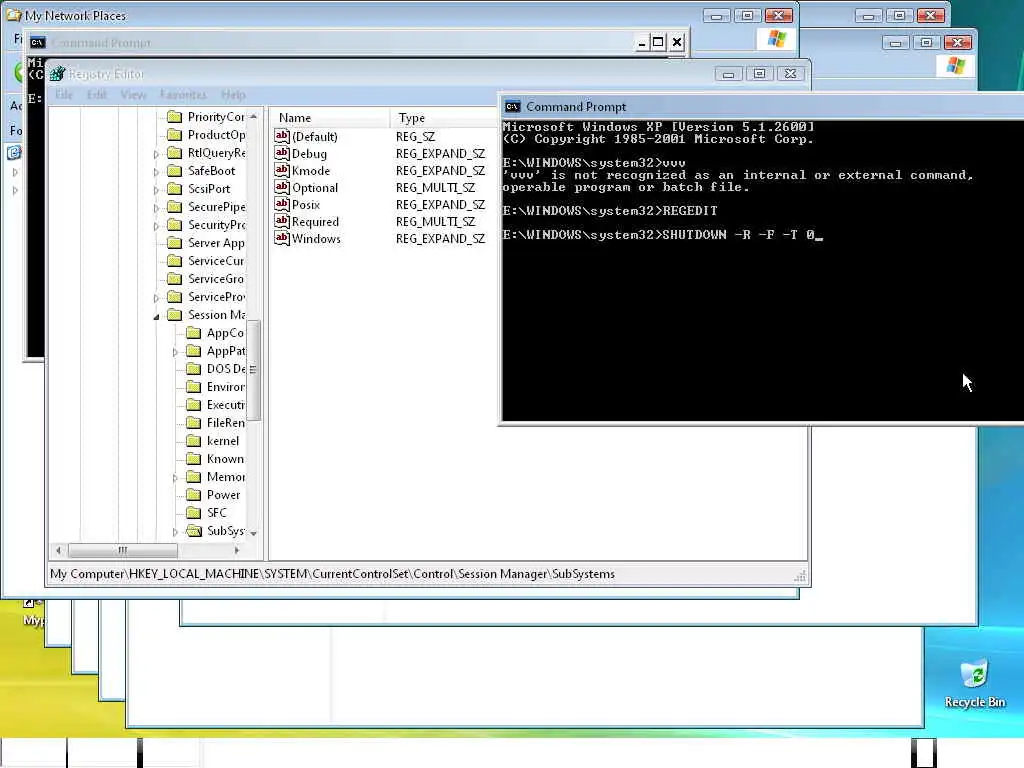Click the Server Applications folder icon
The height and width of the screenshot is (768, 1024).
[174, 242]
